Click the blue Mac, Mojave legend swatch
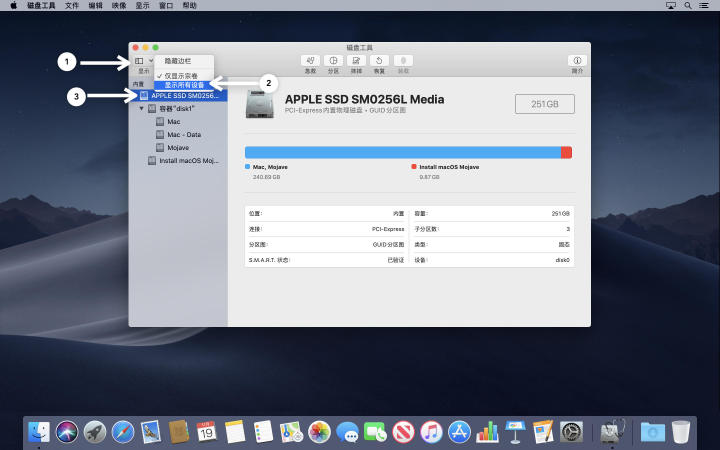The width and height of the screenshot is (720, 450). [x=248, y=167]
